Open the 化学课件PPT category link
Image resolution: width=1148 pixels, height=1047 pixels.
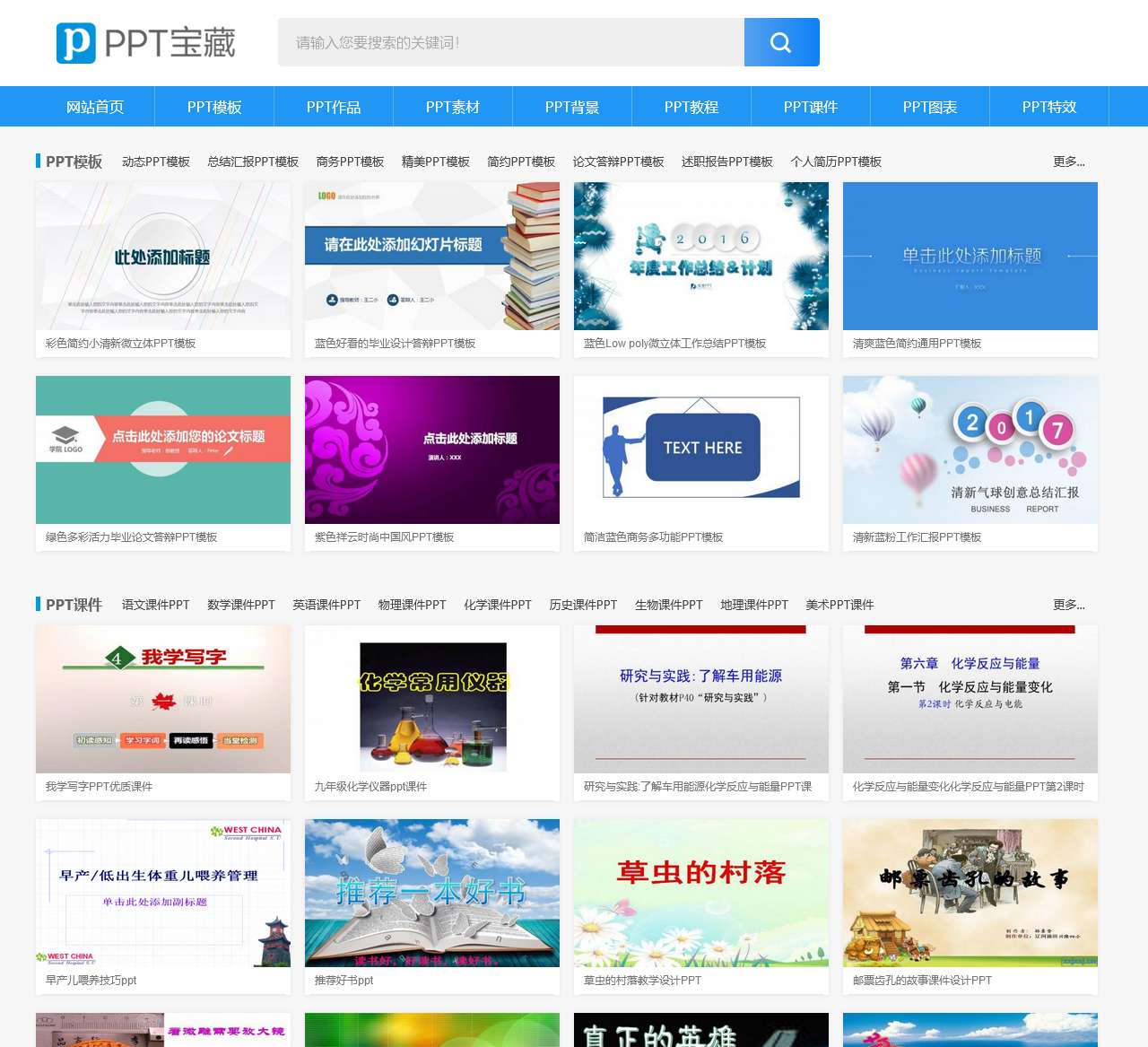pyautogui.click(x=498, y=605)
